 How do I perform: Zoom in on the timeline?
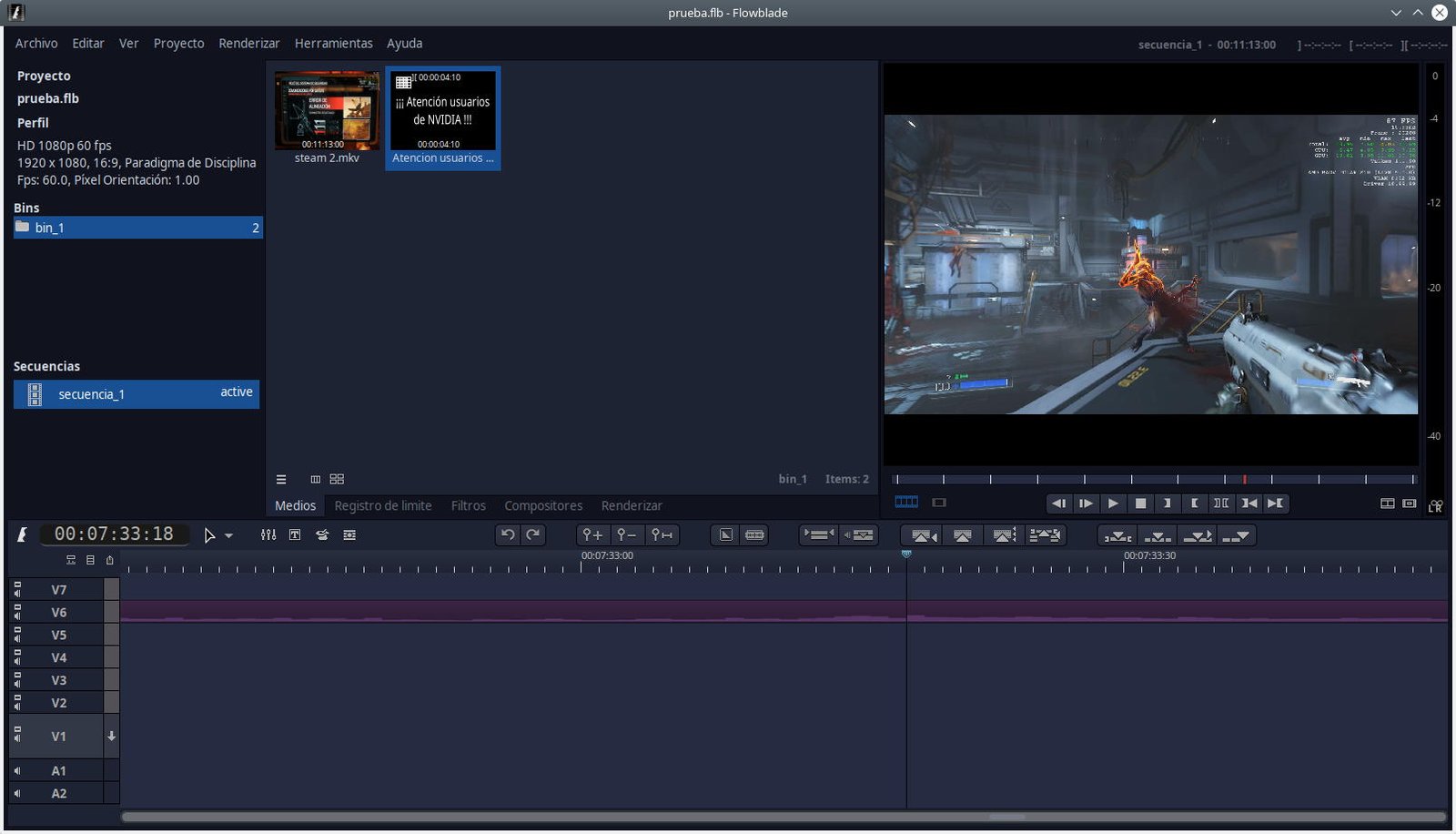592,535
